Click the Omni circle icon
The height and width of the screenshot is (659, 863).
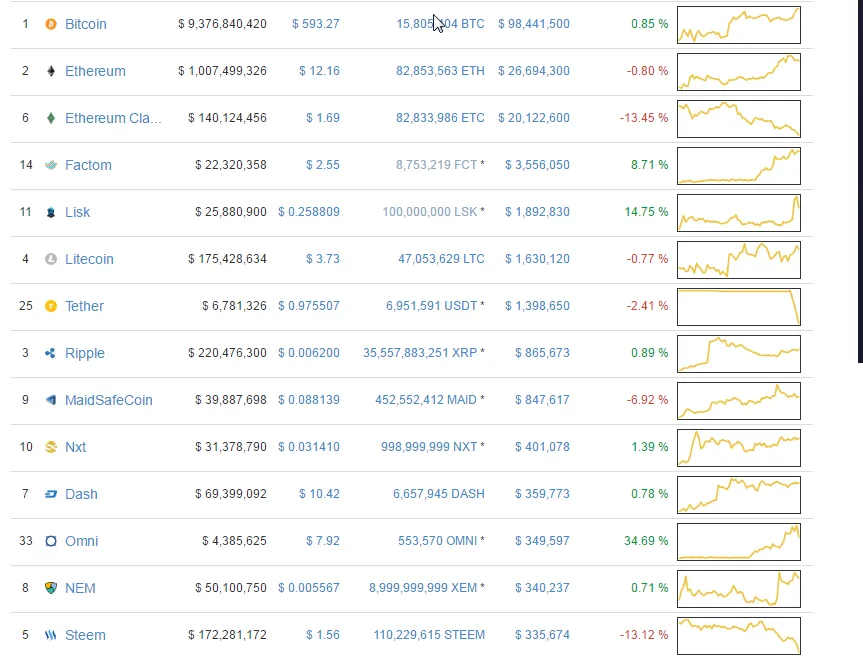51,541
